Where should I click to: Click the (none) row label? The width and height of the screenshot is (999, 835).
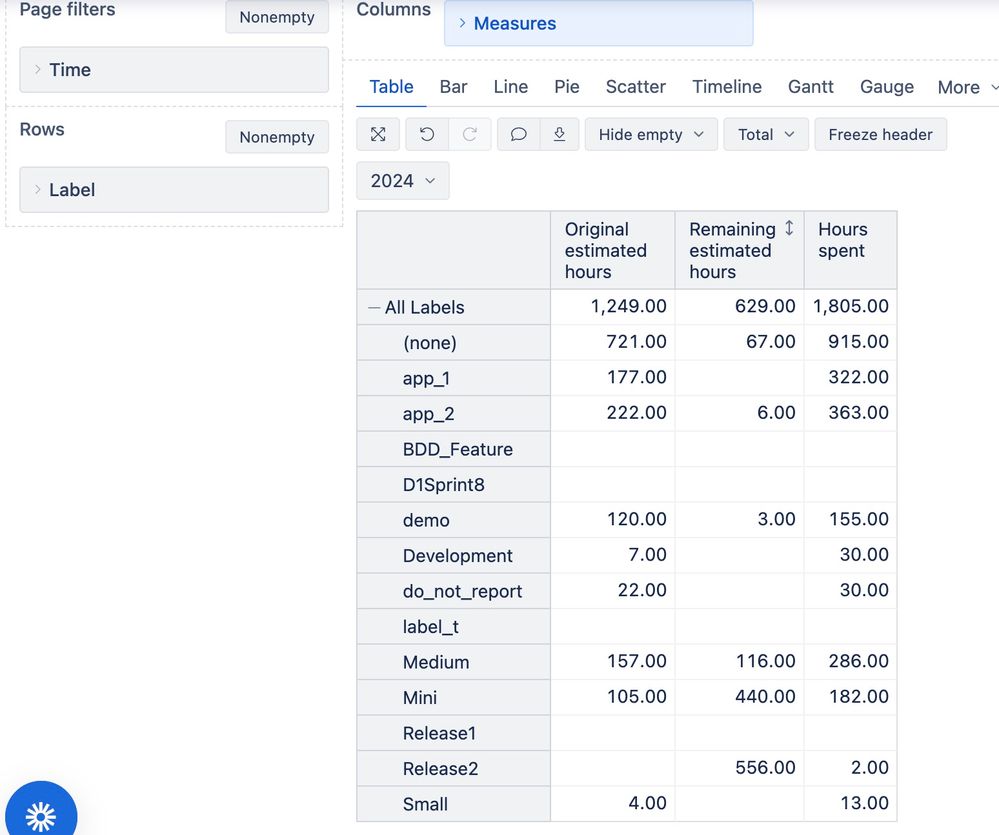pyautogui.click(x=429, y=343)
